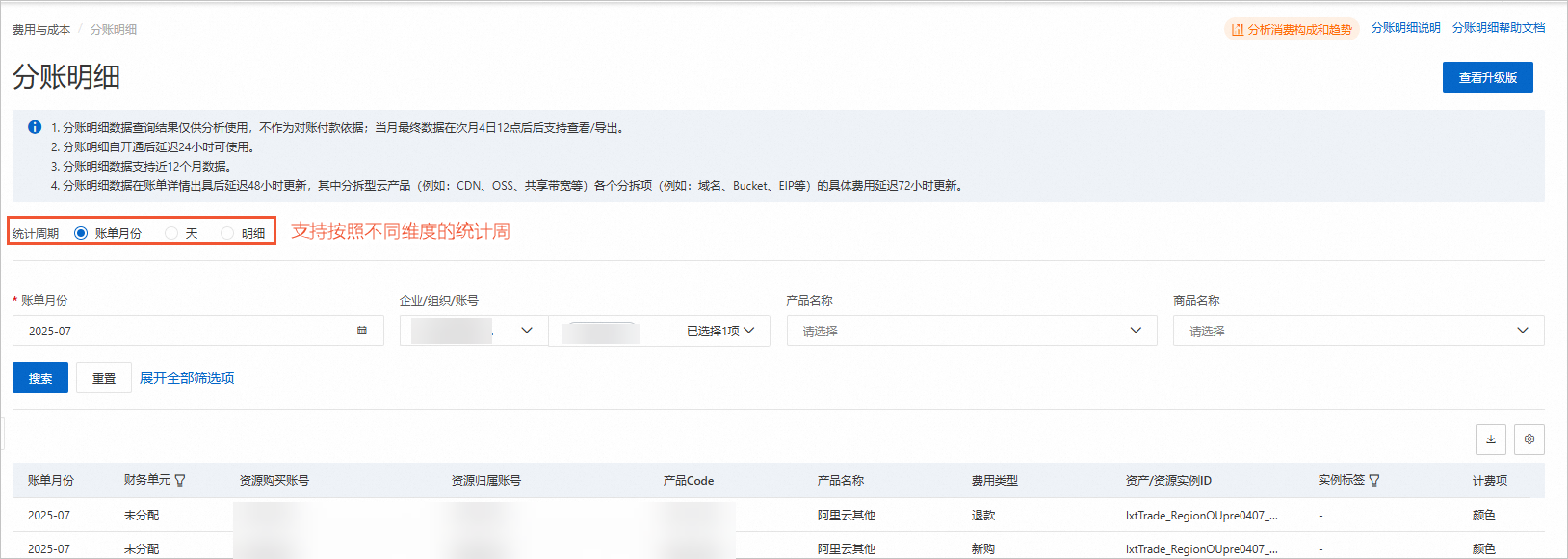Viewport: 1568px width, 559px height.
Task: Click the download export icon
Action: pos(1491,439)
